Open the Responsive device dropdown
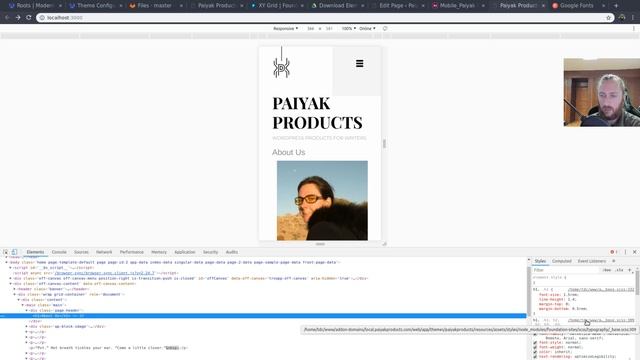The height and width of the screenshot is (360, 640). pos(285,29)
